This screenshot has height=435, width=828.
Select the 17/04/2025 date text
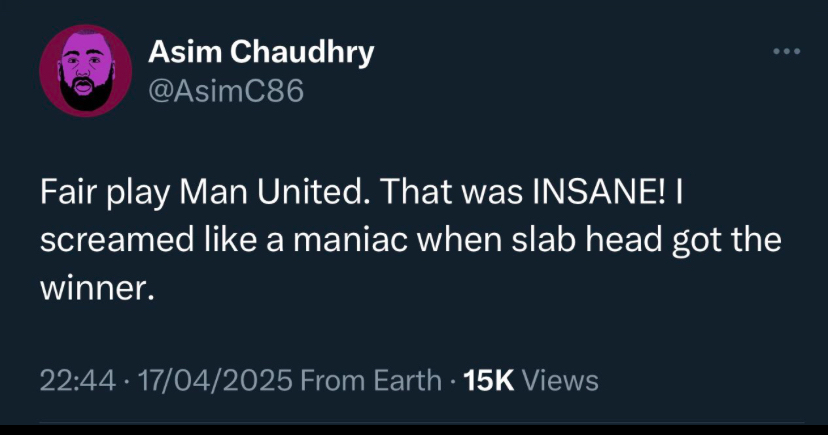click(205, 380)
